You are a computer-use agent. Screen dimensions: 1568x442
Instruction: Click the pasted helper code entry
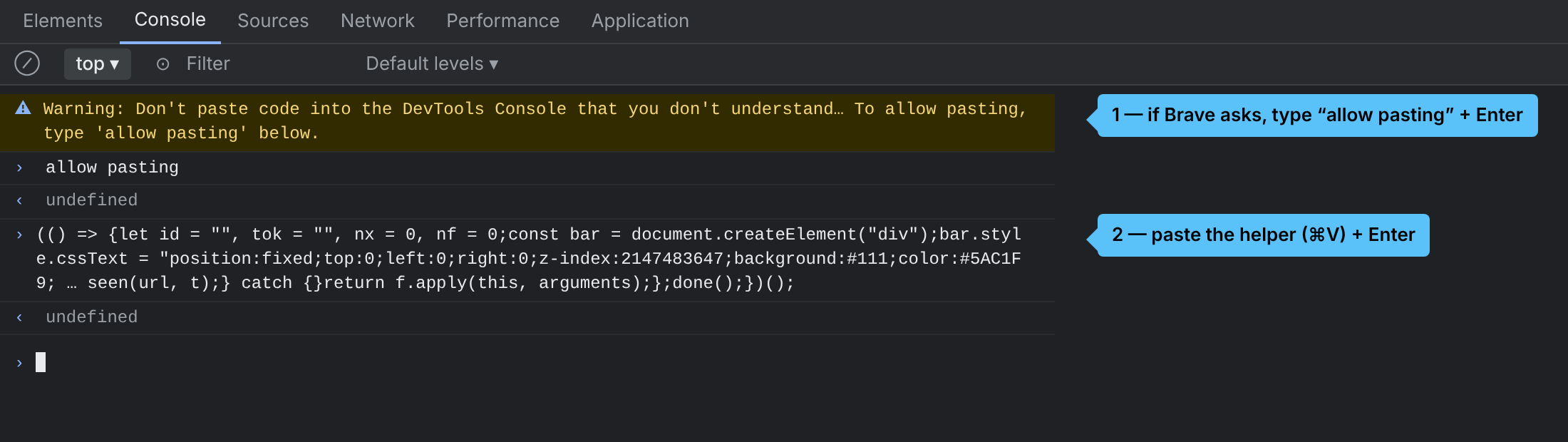[x=529, y=259]
